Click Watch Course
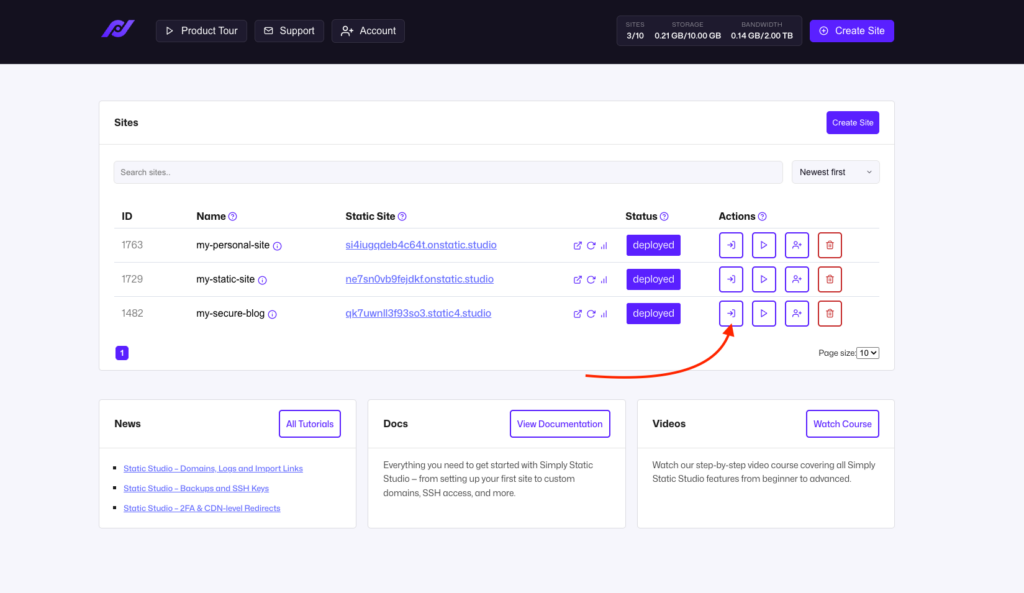 click(x=842, y=424)
